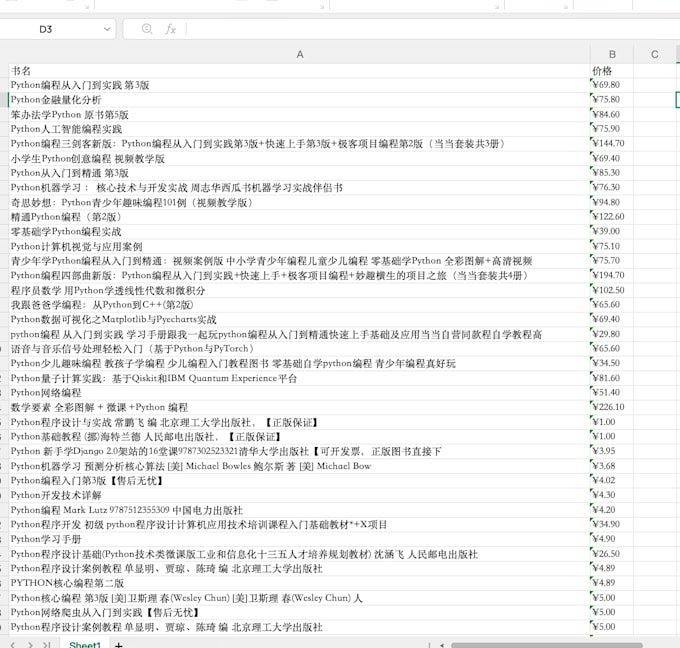Viewport: 680px width, 648px height.
Task: Select cell 零基础学Python编程实战
Action: click(x=300, y=232)
